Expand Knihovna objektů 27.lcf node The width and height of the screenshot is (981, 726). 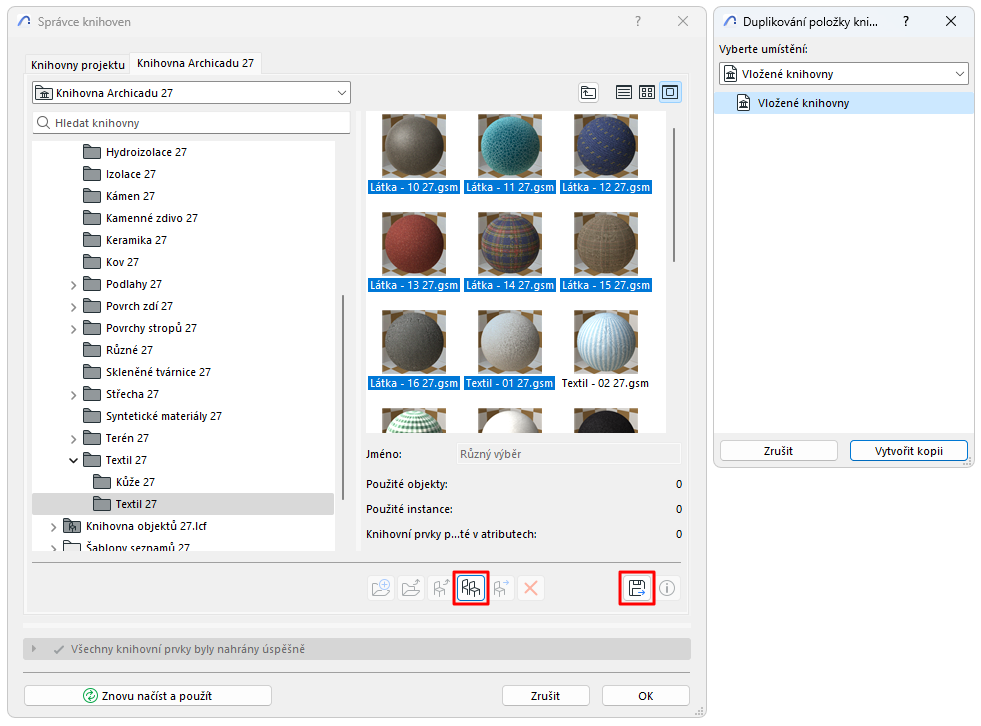click(x=53, y=527)
